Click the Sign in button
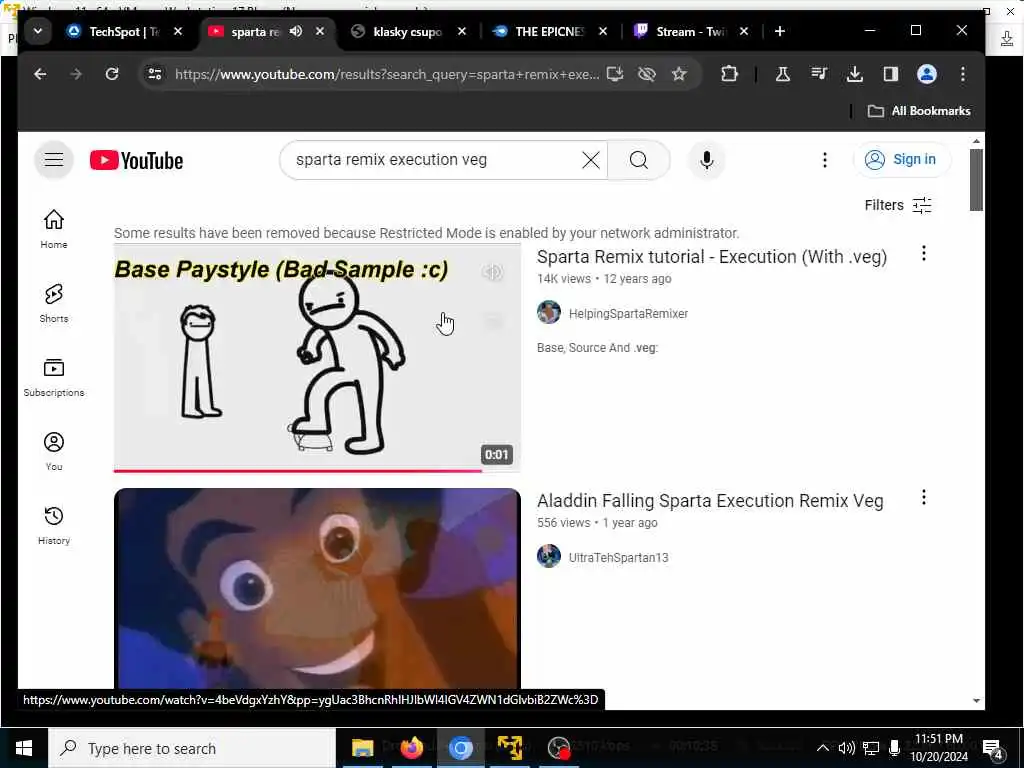Screen dimensions: 1024x768 pyautogui.click(x=902, y=159)
